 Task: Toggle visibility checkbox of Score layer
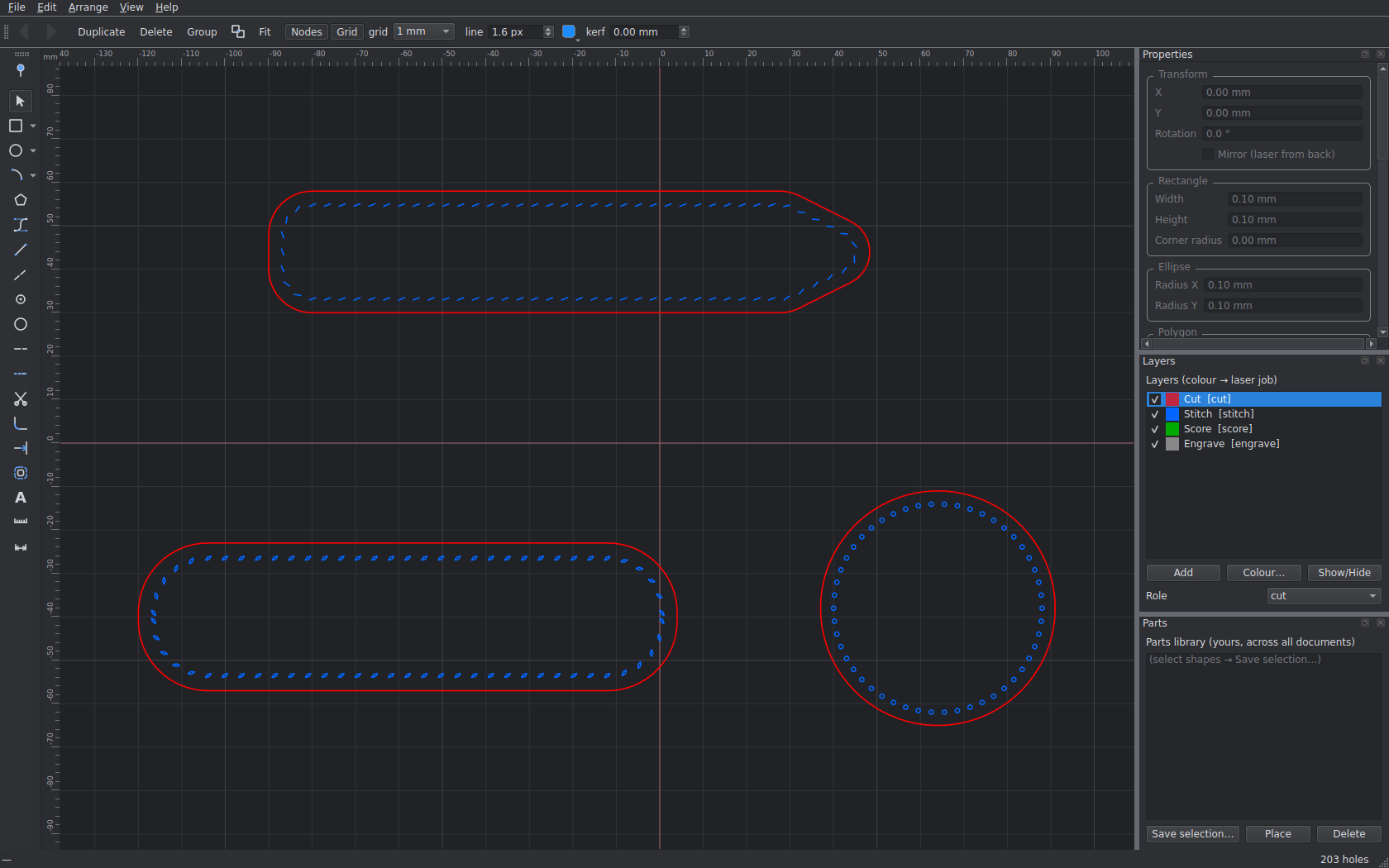(1155, 429)
